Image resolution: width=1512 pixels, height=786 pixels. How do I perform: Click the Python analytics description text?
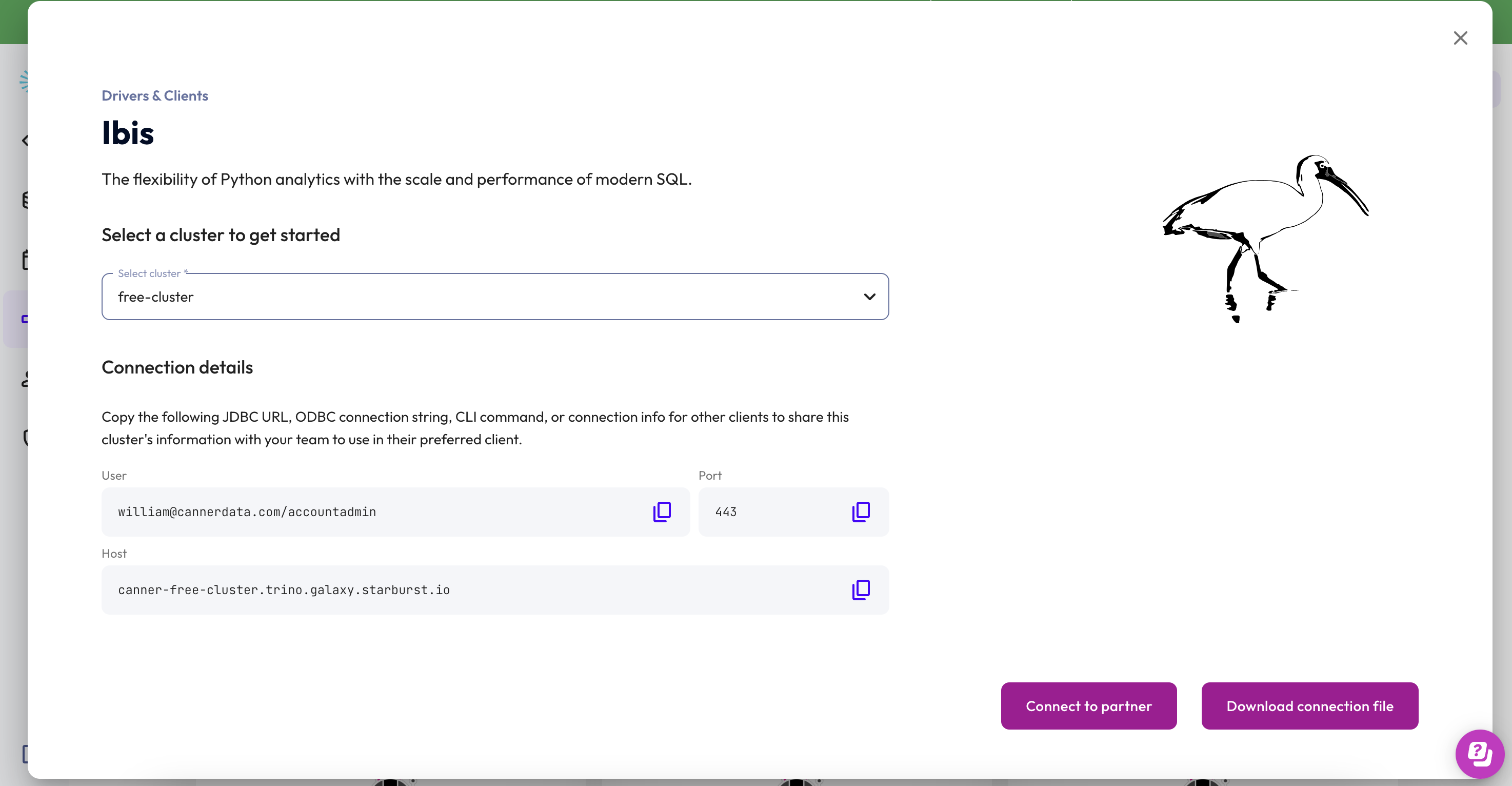396,179
